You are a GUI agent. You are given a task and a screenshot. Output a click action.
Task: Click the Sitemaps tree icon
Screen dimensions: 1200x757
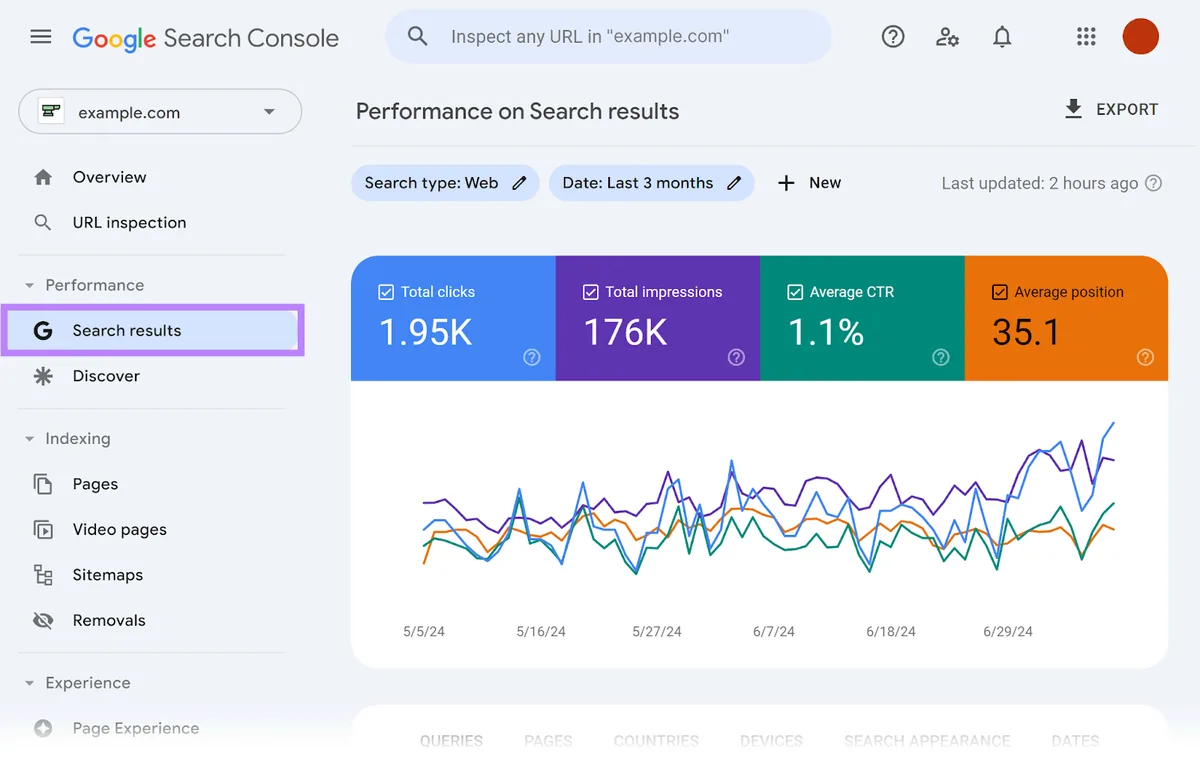[43, 575]
